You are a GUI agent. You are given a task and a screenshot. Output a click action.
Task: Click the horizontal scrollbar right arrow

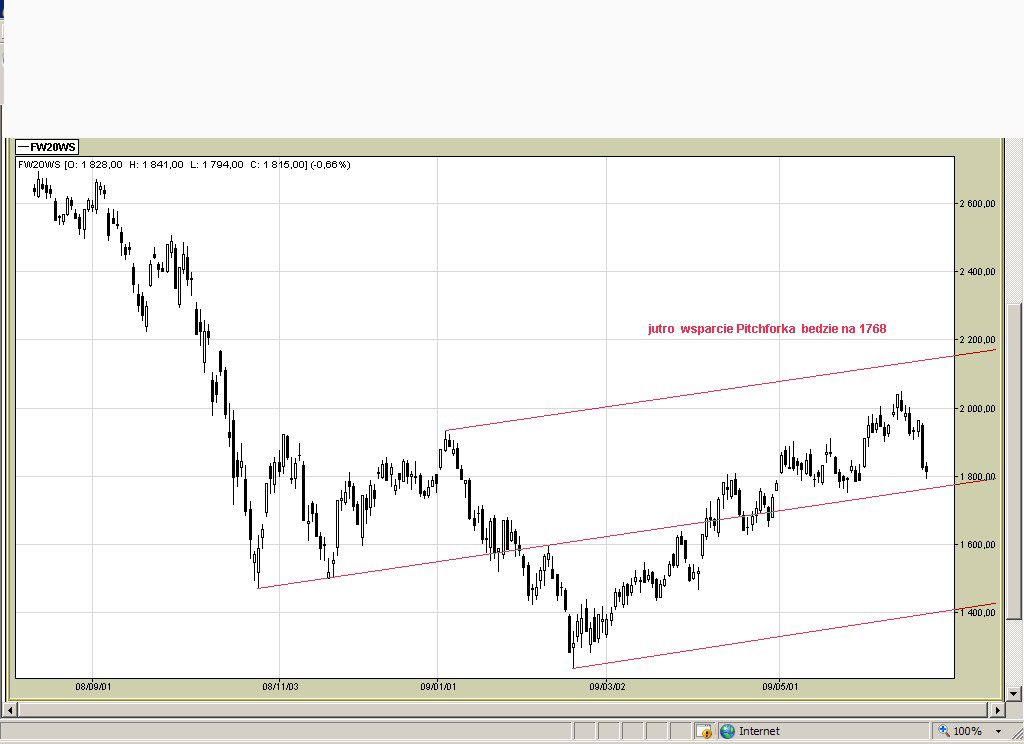[997, 709]
